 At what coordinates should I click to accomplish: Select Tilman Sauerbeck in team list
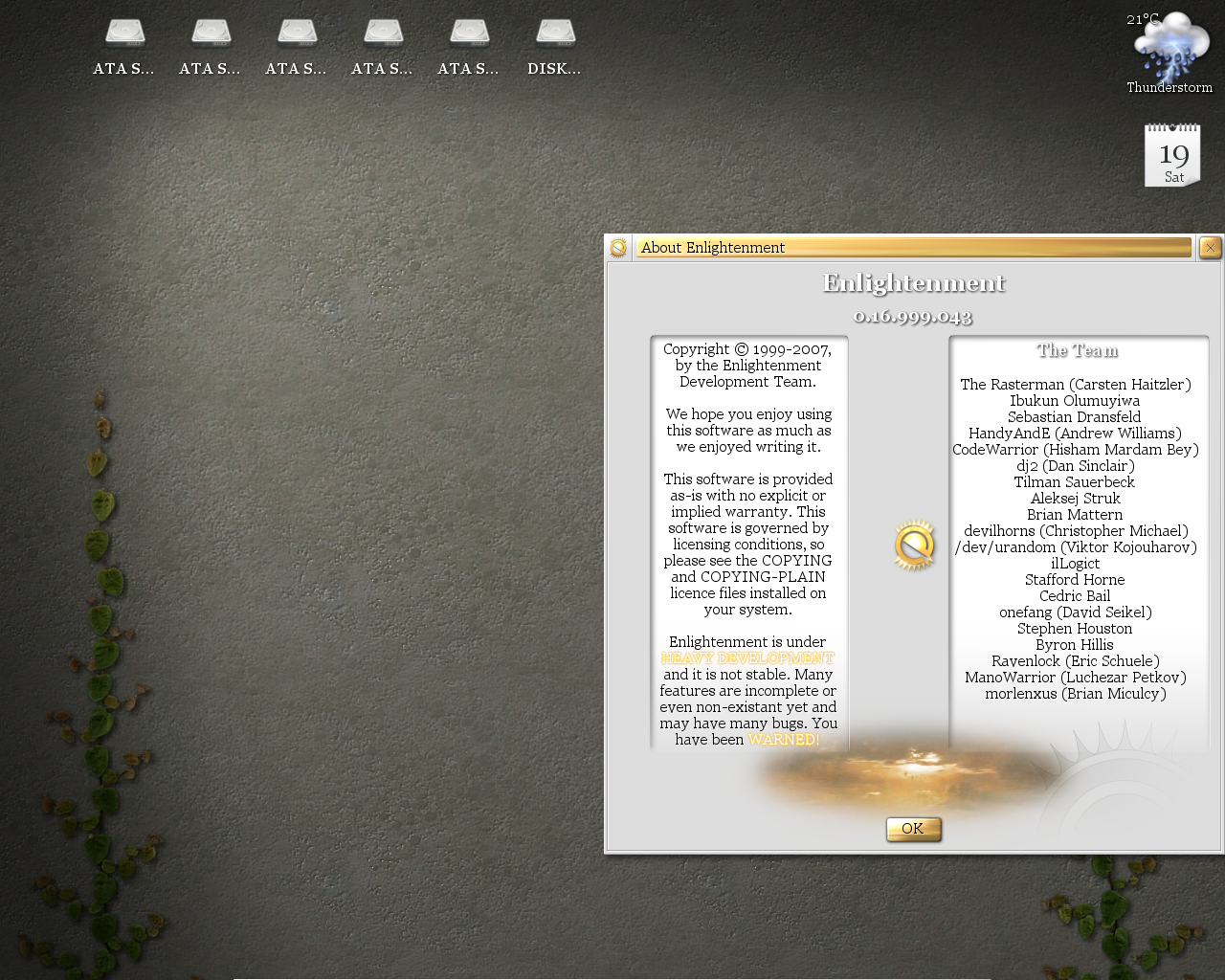tap(1074, 482)
